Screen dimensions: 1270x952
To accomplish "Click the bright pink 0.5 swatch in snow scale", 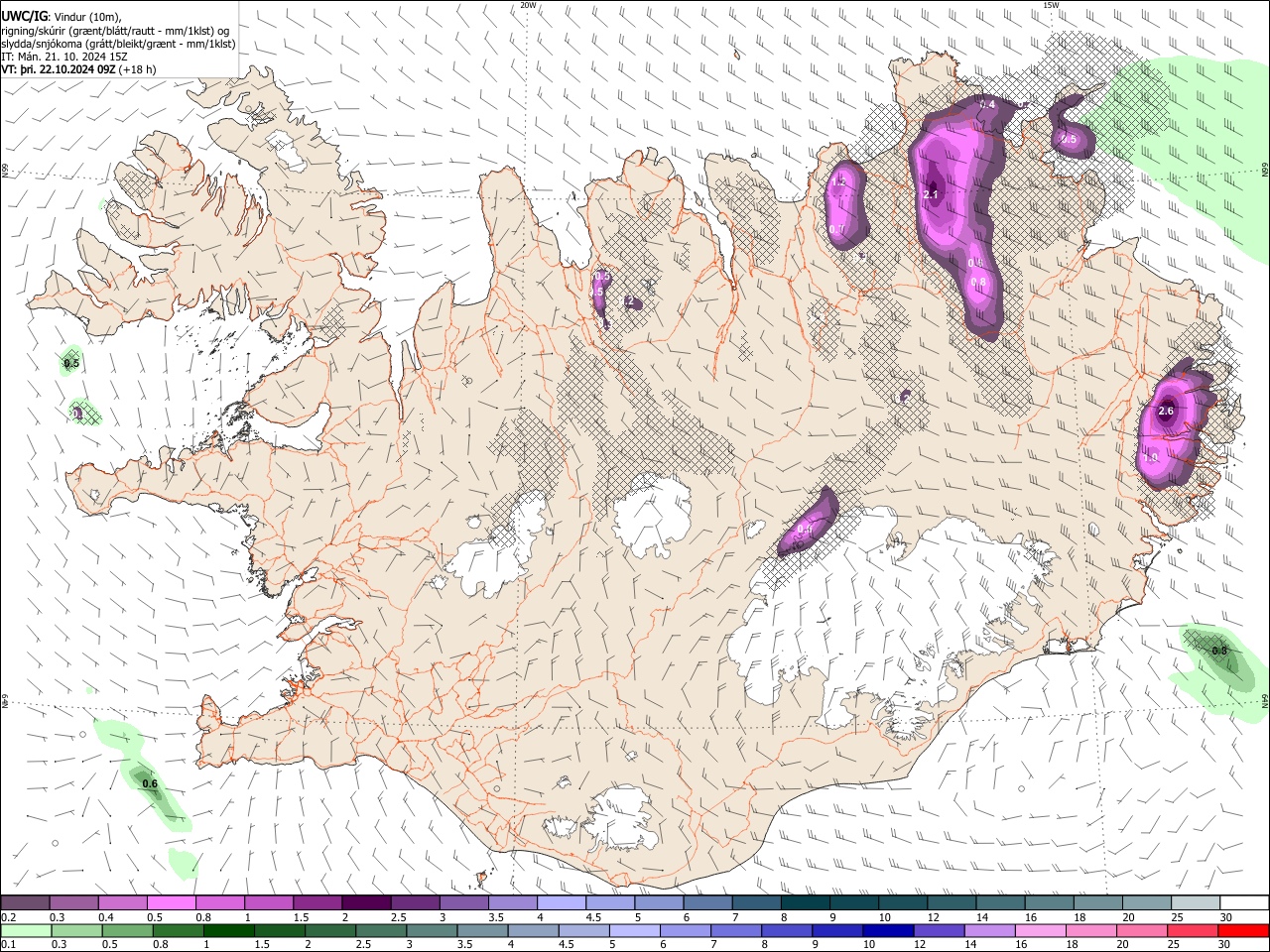I will 171,903.
